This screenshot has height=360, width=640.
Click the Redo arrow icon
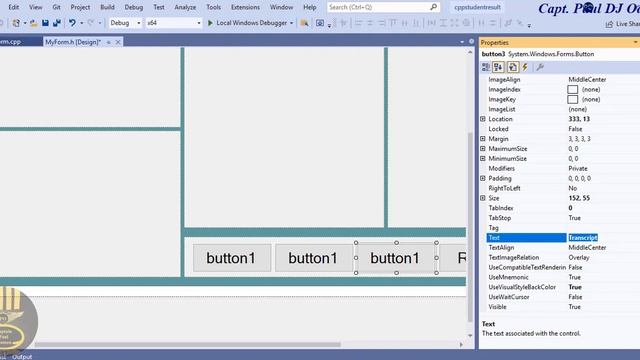tap(91, 23)
